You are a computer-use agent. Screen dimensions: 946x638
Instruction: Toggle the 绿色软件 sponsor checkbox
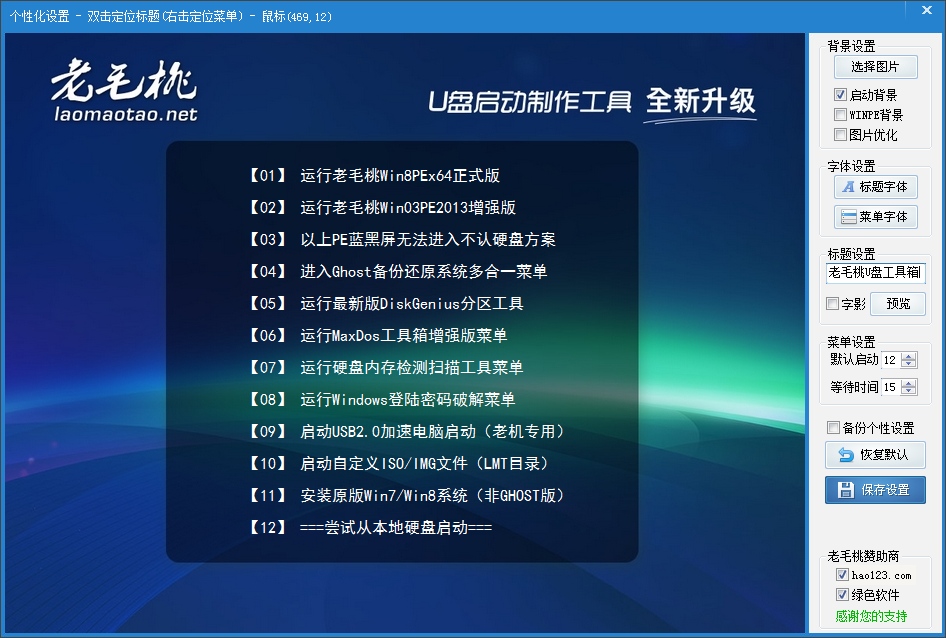[842, 595]
